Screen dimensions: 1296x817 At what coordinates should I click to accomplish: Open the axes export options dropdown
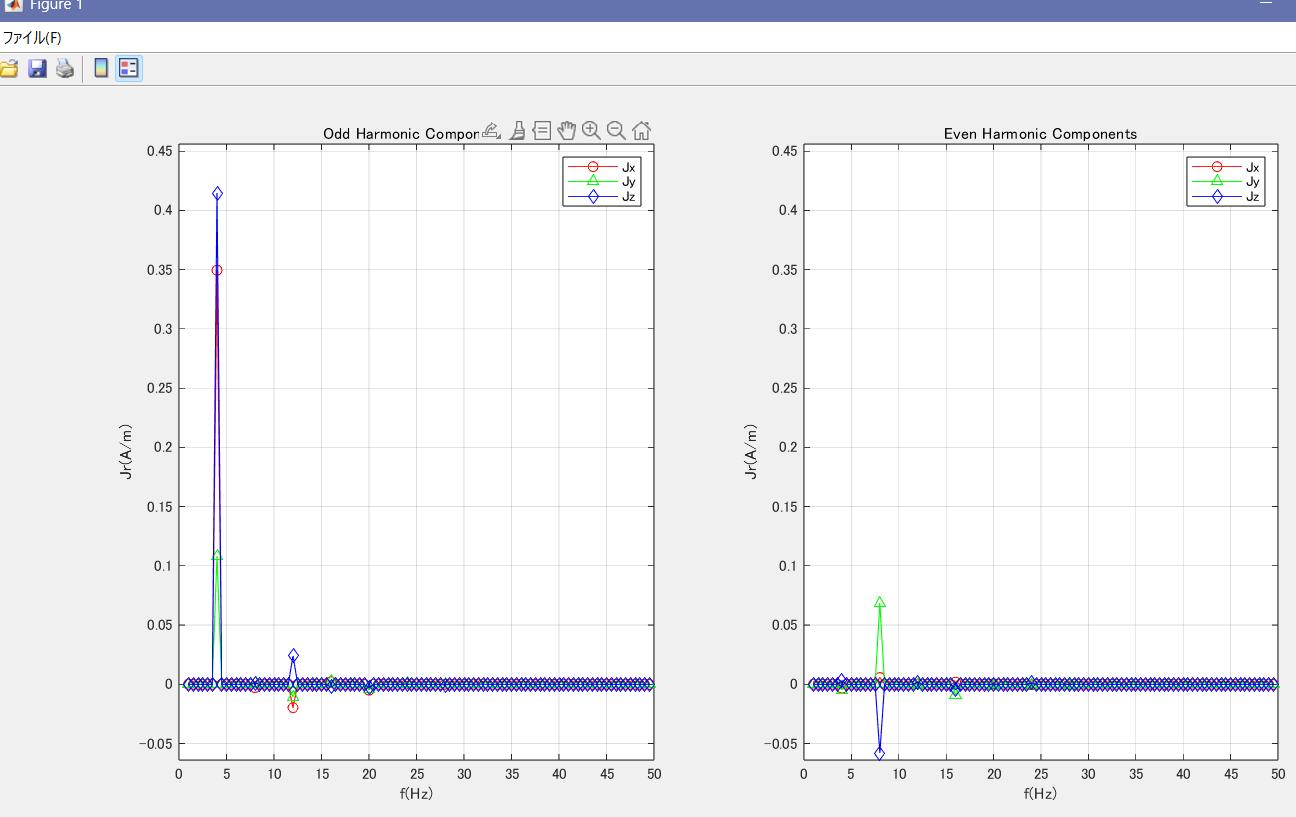pyautogui.click(x=490, y=130)
